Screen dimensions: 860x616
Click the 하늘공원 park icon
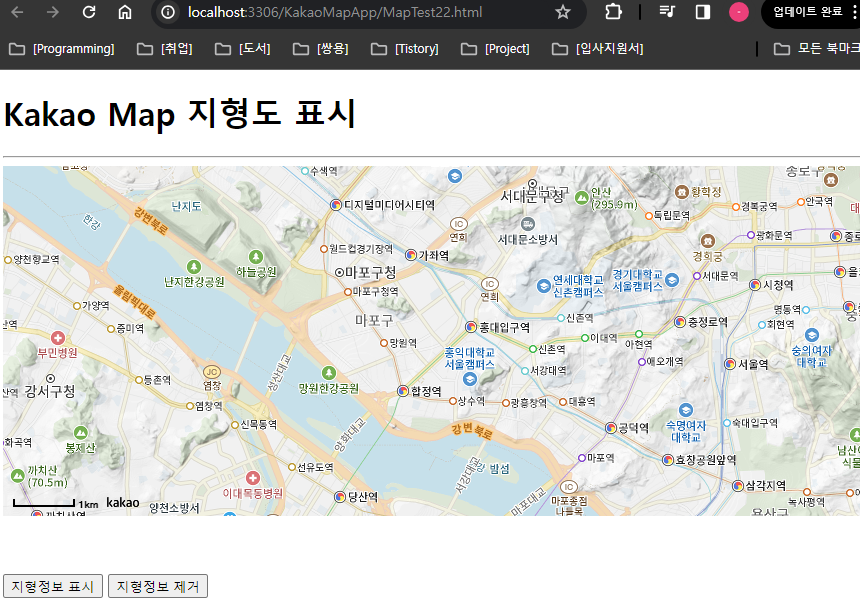click(x=256, y=256)
